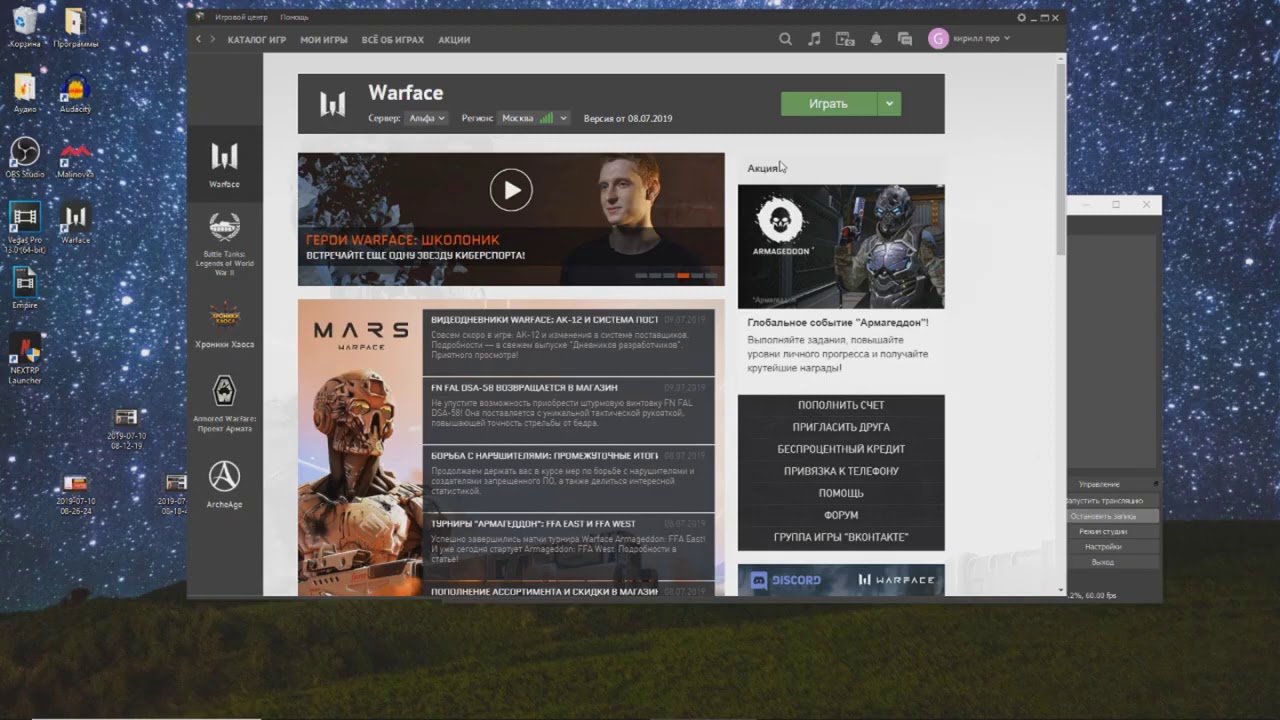Click Настройки in OBS window
The width and height of the screenshot is (1280, 720).
click(x=1104, y=546)
